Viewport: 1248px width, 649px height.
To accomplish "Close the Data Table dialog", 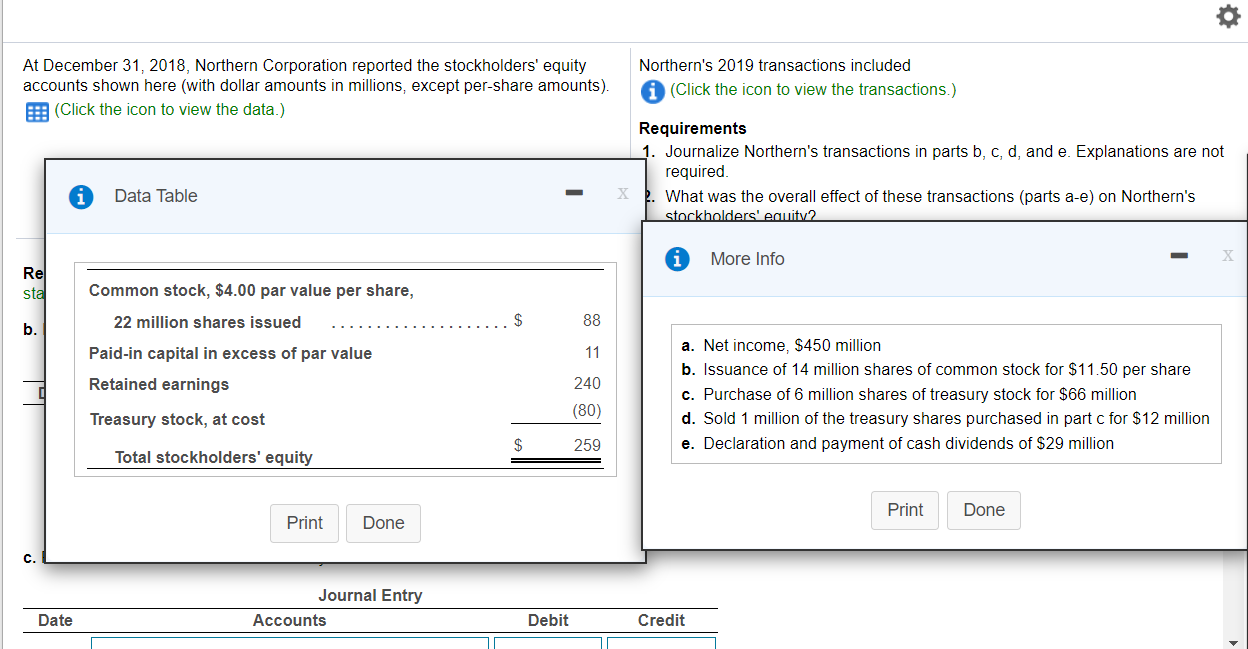I will [x=623, y=192].
